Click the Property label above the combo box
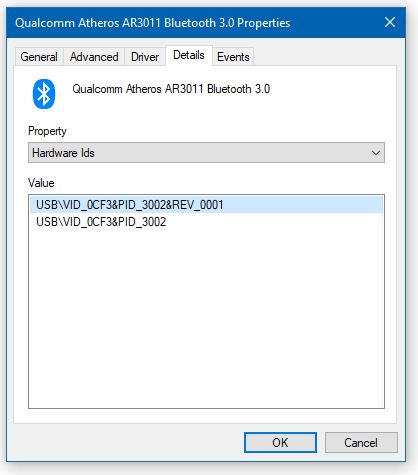The width and height of the screenshot is (418, 475). tap(47, 131)
